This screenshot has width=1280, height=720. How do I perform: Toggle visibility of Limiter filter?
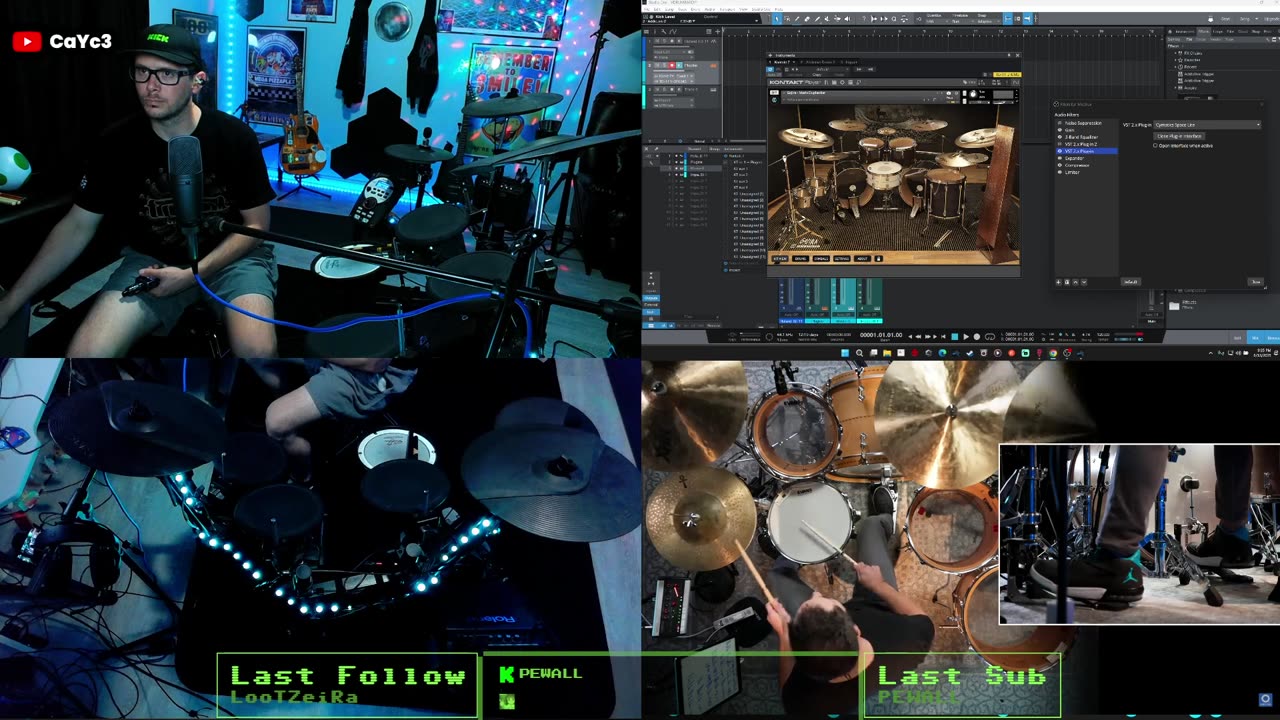click(x=1060, y=172)
